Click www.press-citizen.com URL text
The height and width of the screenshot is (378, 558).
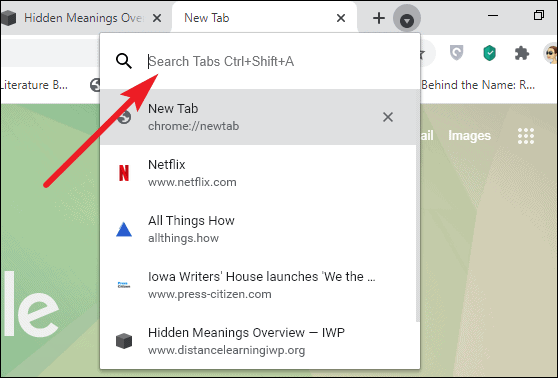210,294
